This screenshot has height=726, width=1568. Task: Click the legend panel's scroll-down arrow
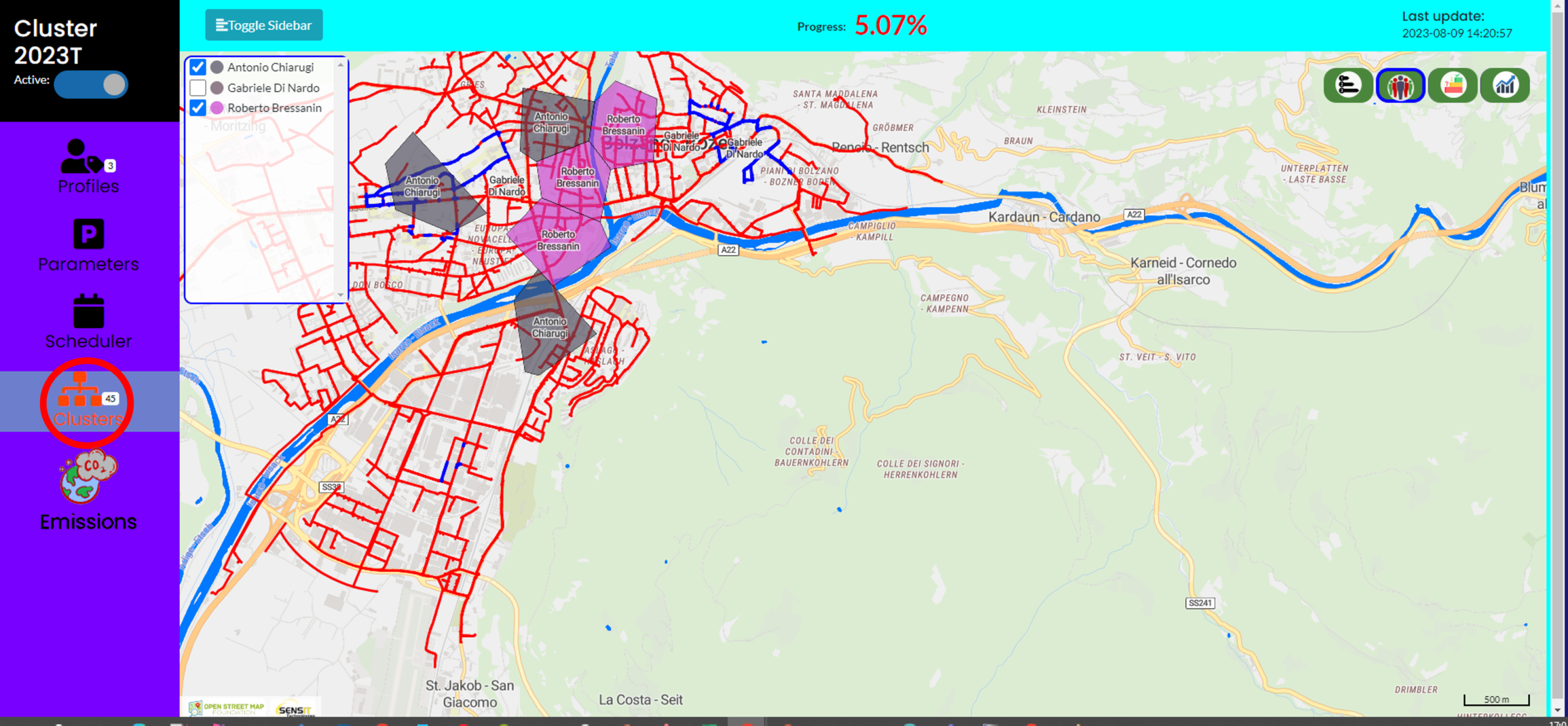pos(341,295)
